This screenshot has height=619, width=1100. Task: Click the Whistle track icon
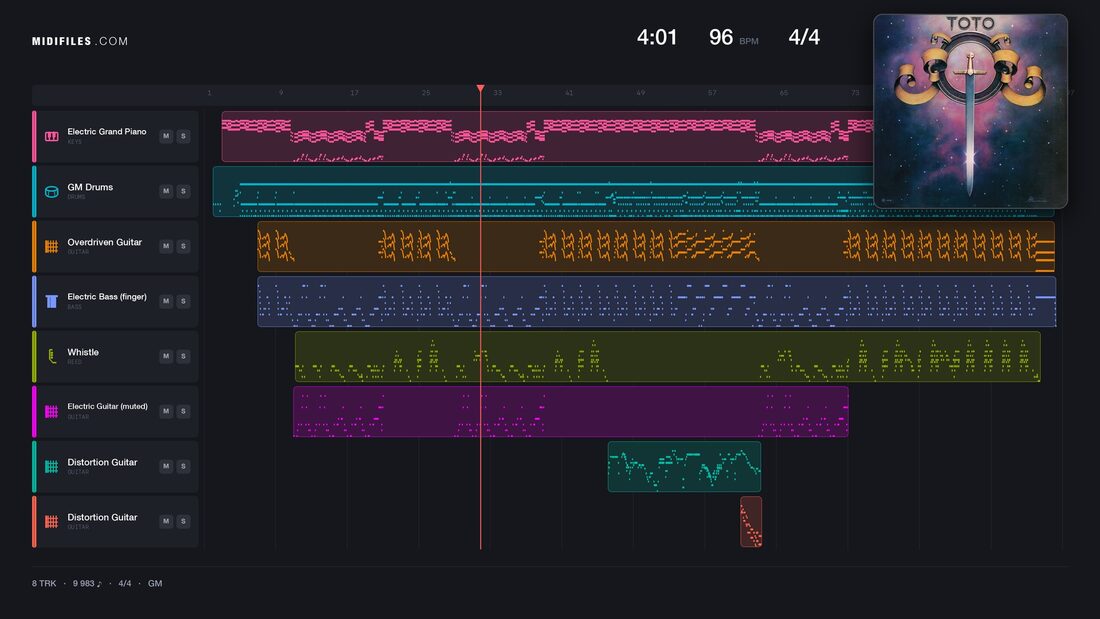coord(52,357)
